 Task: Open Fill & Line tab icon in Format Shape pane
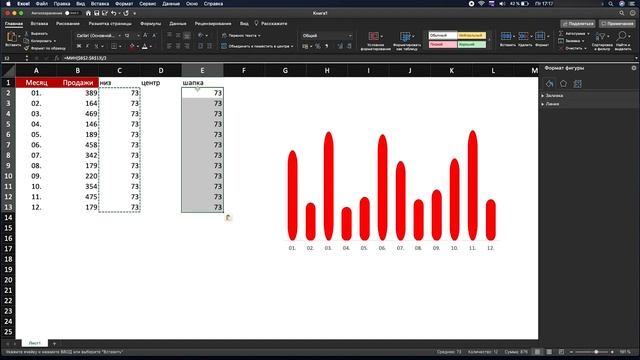pyautogui.click(x=549, y=84)
